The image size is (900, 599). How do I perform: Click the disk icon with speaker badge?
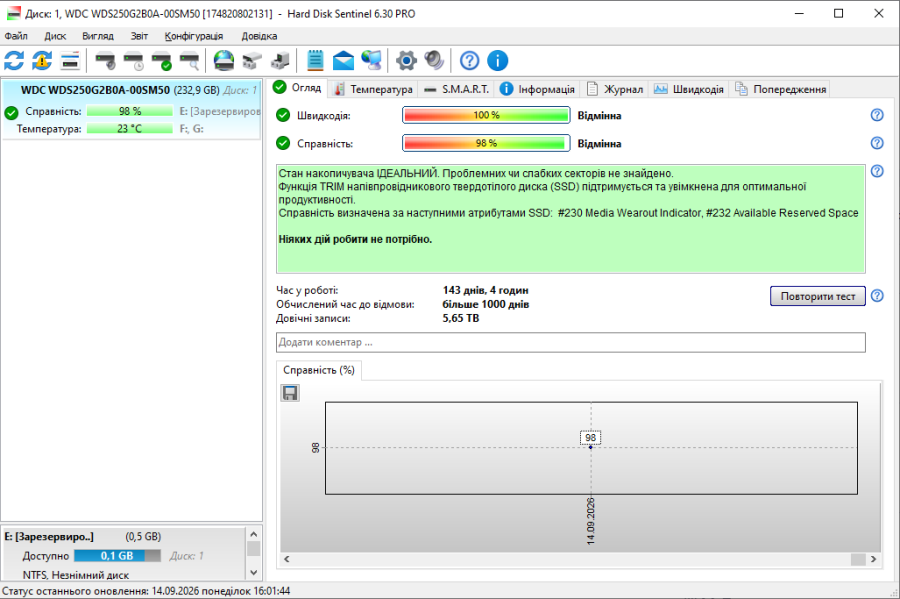[105, 60]
